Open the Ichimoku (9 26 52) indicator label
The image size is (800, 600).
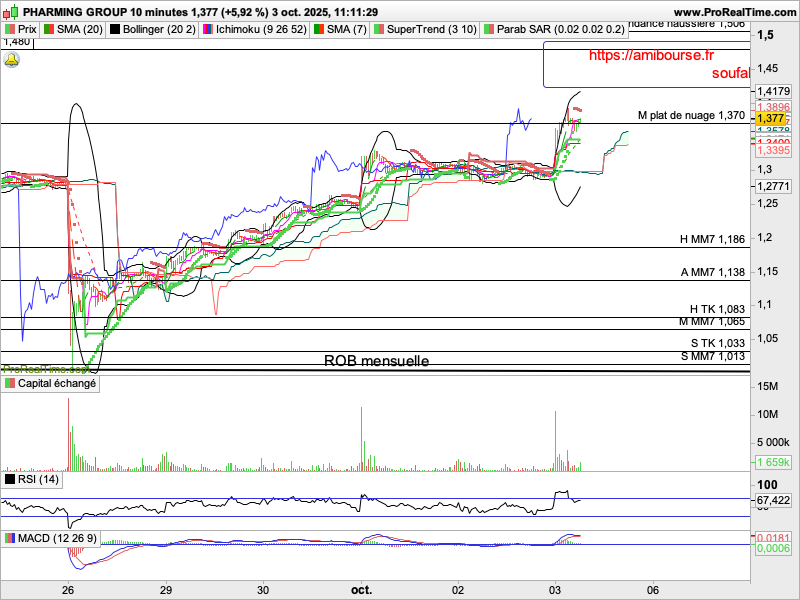[255, 30]
